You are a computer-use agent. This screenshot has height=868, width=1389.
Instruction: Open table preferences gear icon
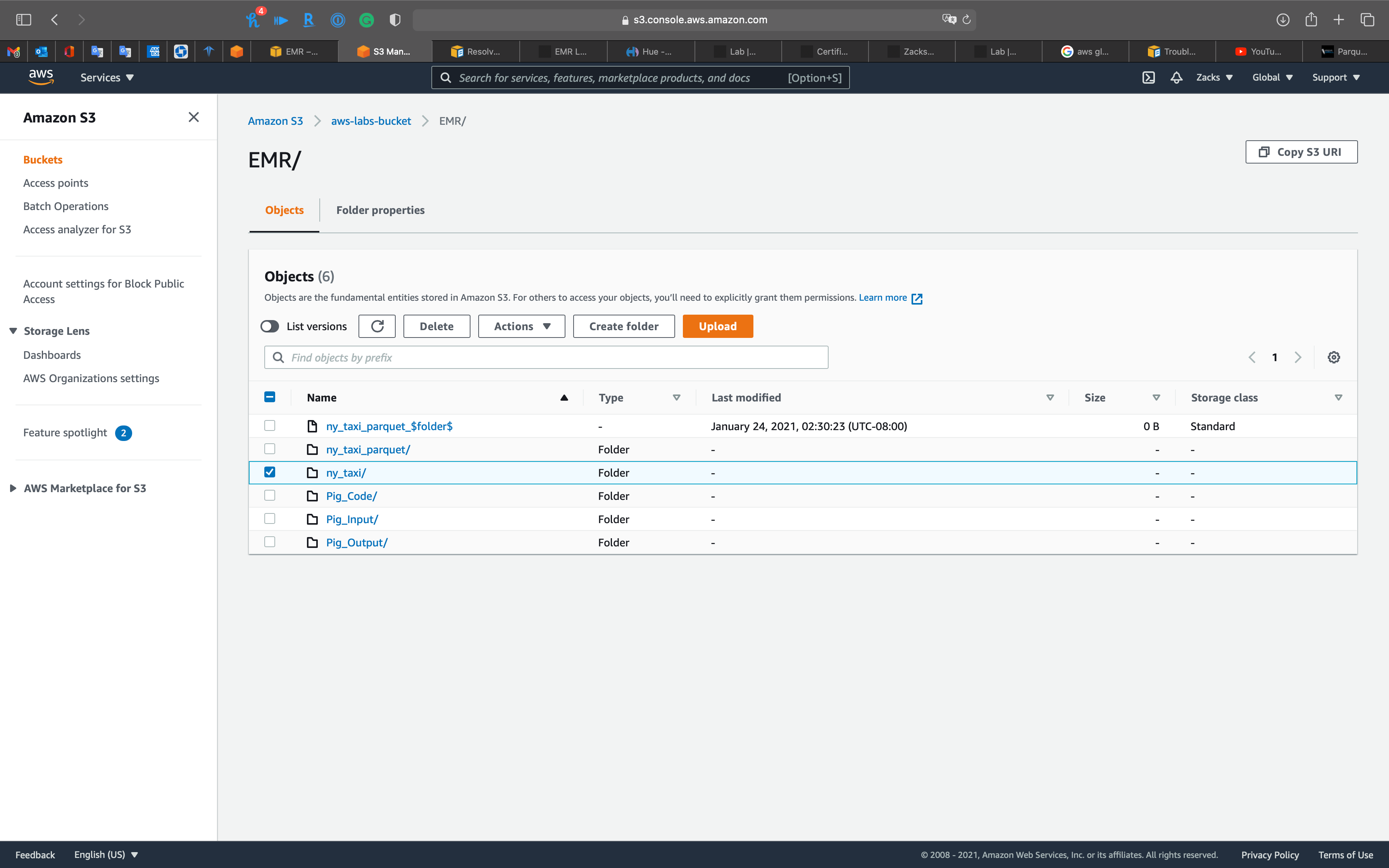pyautogui.click(x=1334, y=357)
